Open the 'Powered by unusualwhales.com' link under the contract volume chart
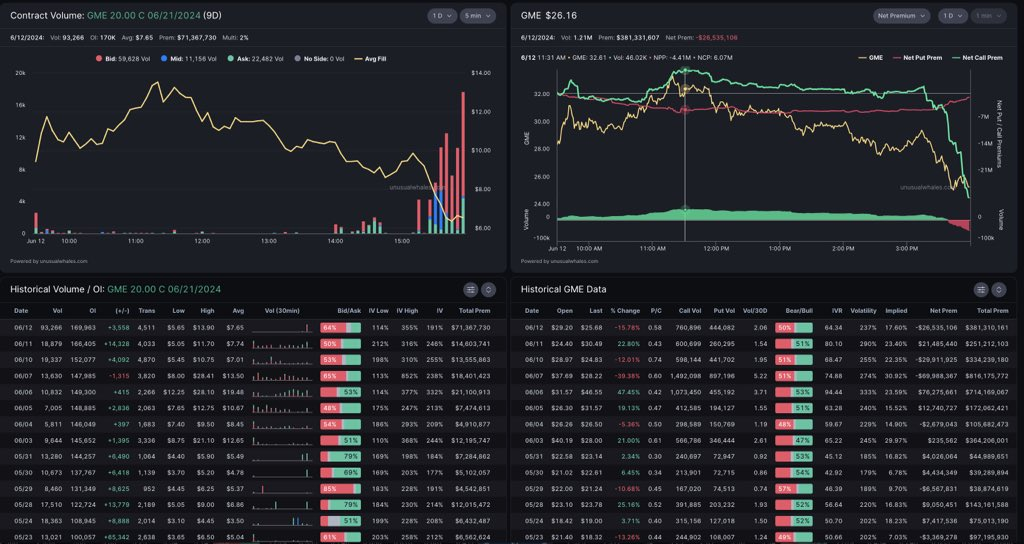 point(48,261)
